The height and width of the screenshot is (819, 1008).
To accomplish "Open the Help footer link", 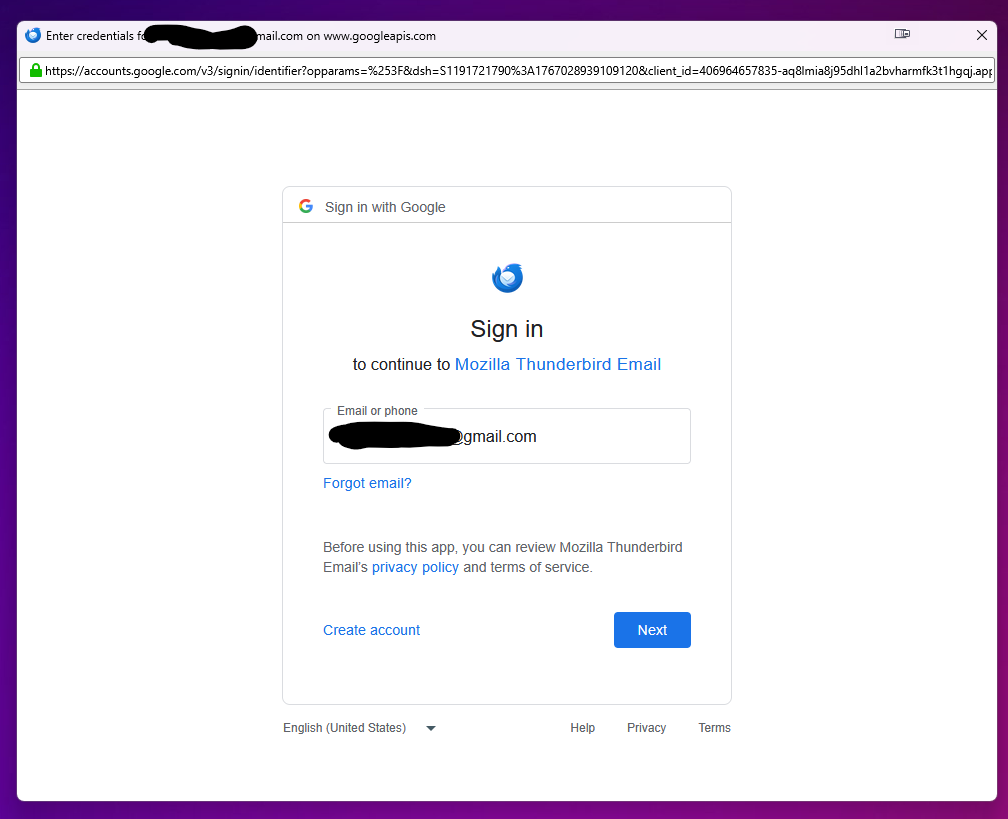I will tap(582, 728).
